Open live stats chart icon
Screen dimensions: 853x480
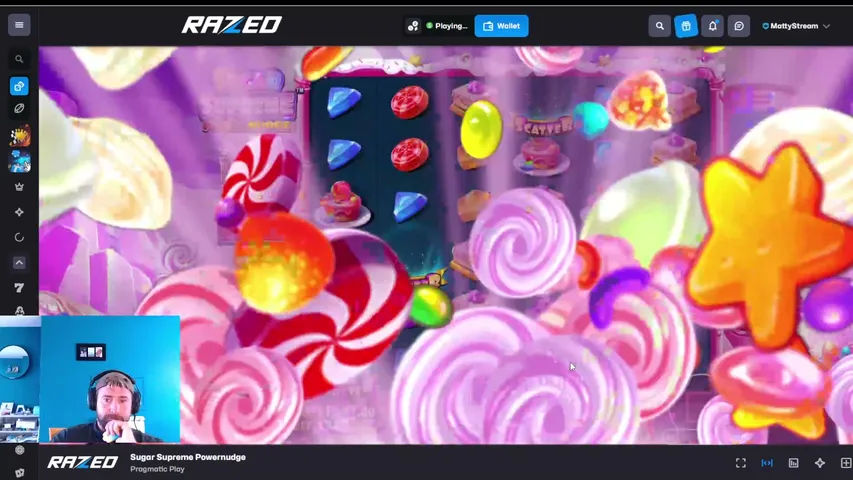(794, 463)
